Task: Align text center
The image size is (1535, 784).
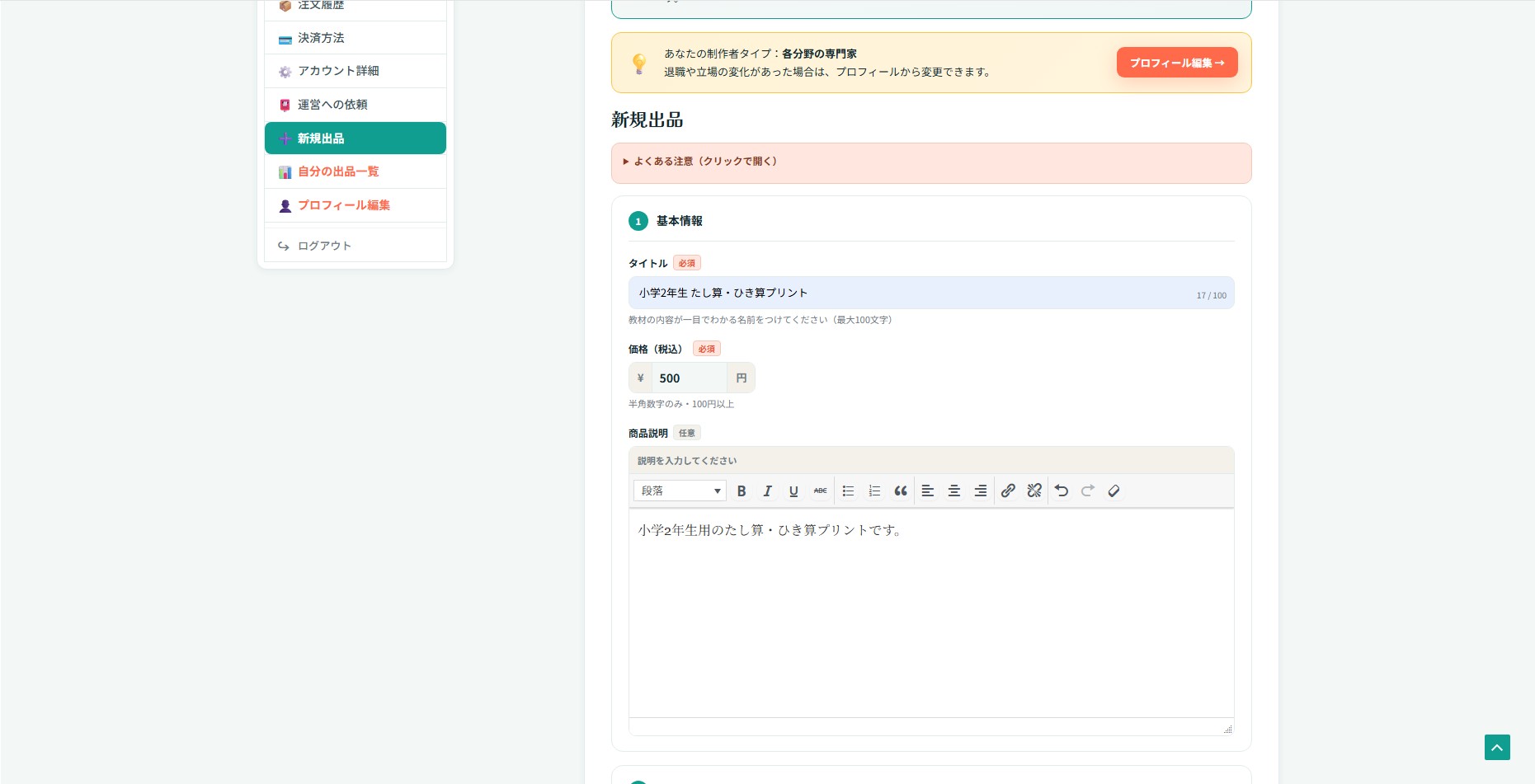Action: point(954,491)
